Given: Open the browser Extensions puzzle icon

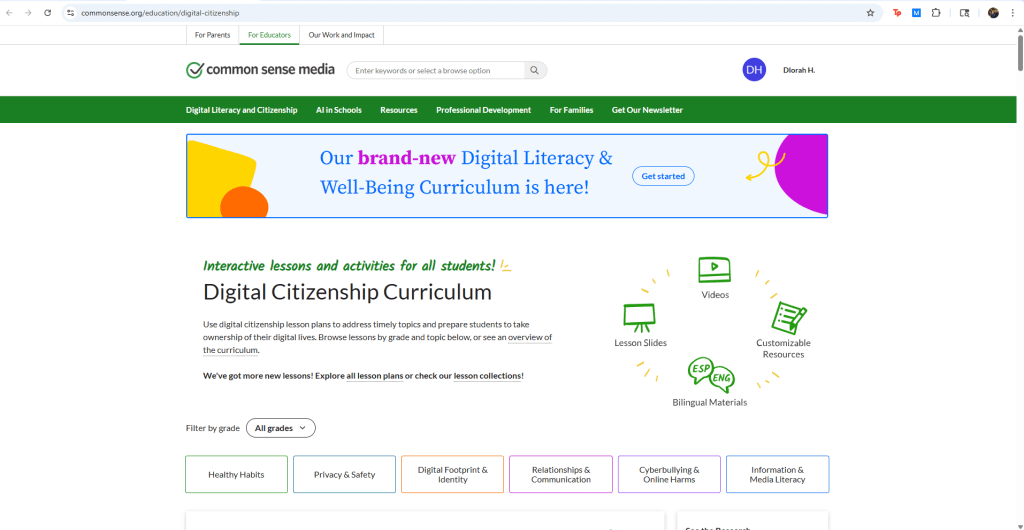Looking at the screenshot, I should 936,13.
